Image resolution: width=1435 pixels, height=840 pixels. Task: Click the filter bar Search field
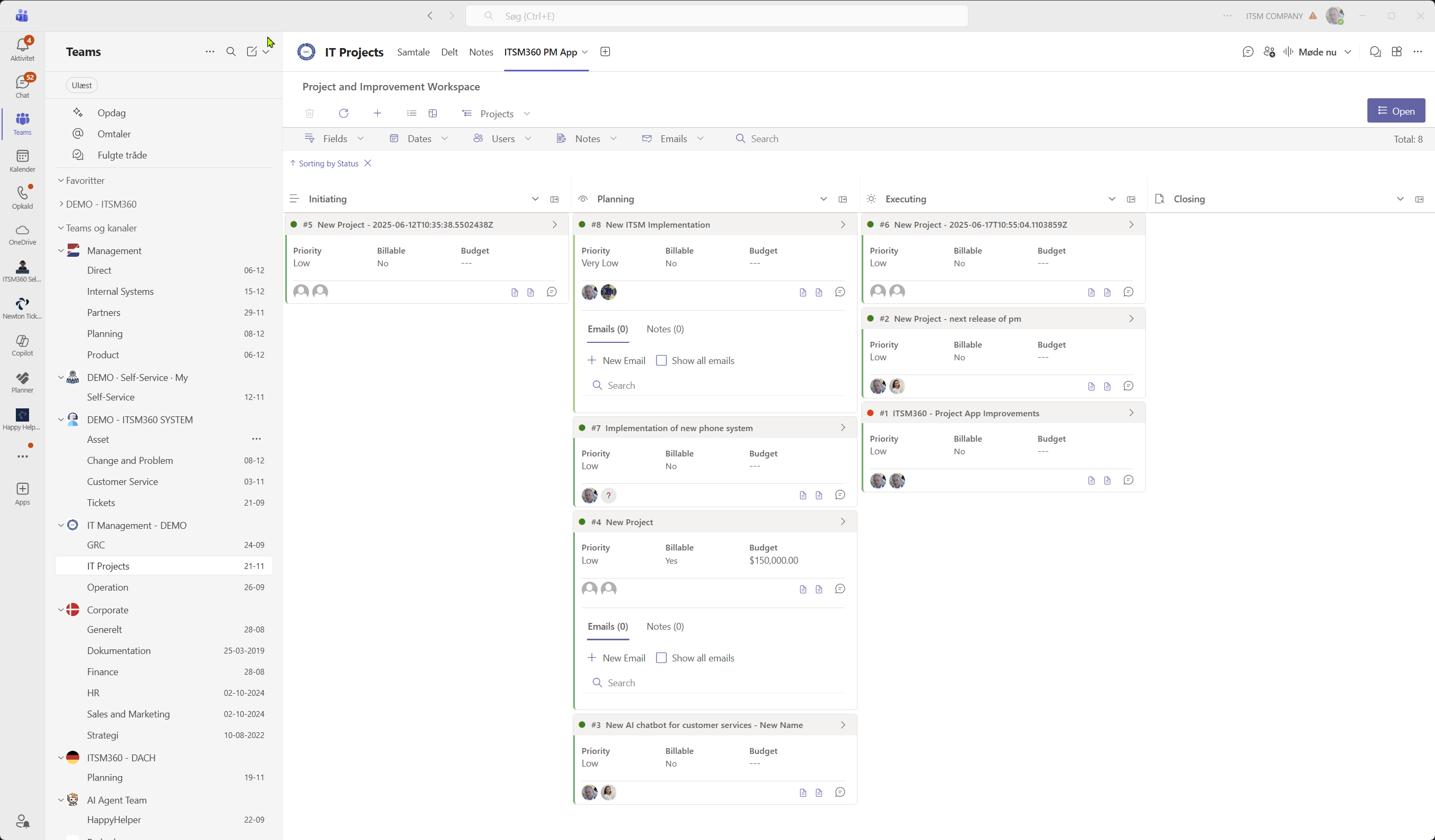point(764,139)
